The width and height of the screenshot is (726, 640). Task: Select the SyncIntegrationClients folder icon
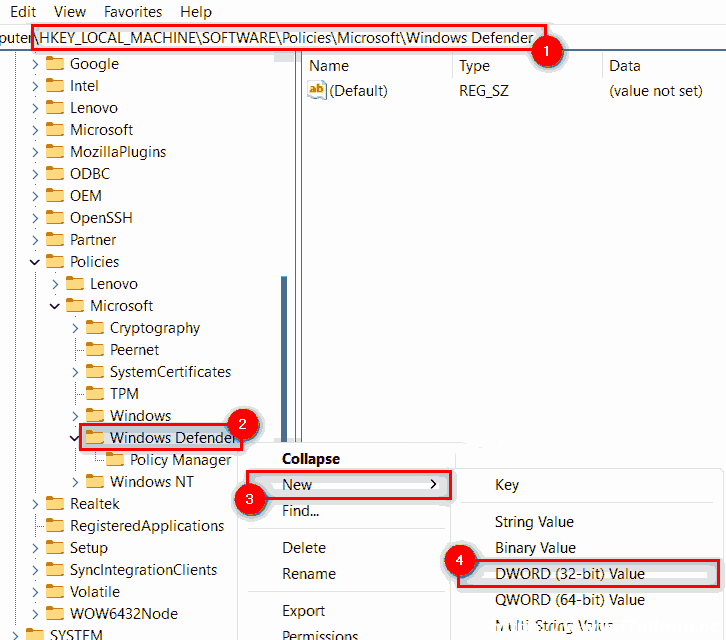(x=55, y=570)
